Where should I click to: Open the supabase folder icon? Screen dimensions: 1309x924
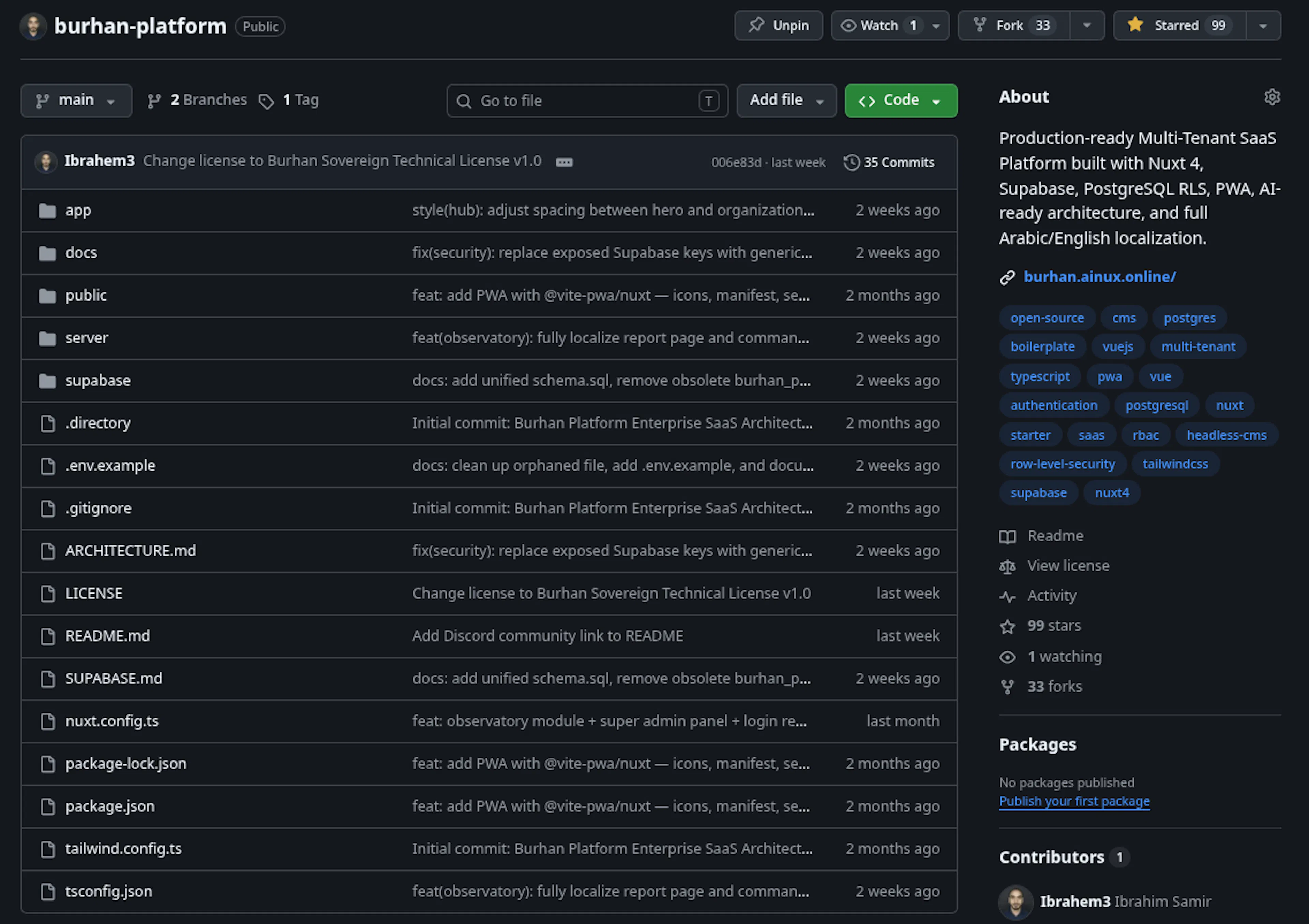(x=47, y=381)
